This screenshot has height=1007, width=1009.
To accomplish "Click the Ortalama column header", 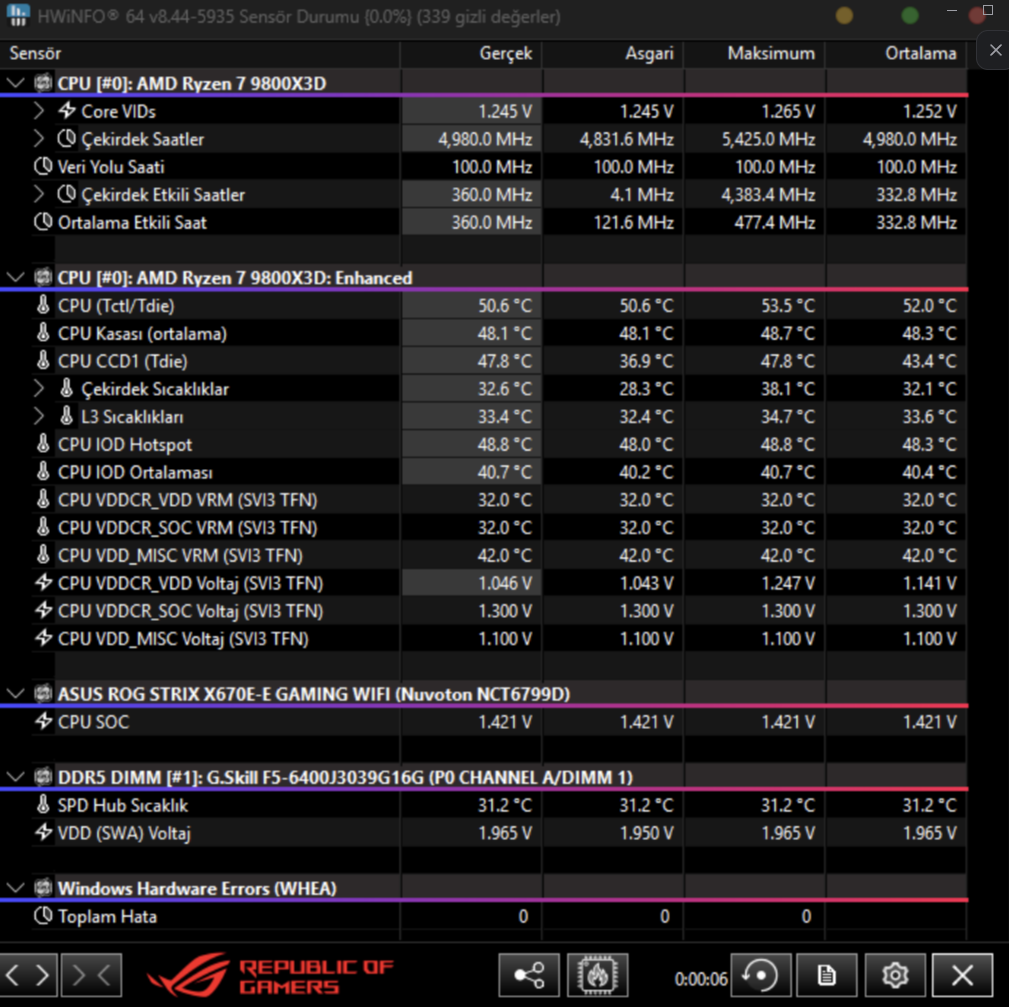I will coord(896,53).
